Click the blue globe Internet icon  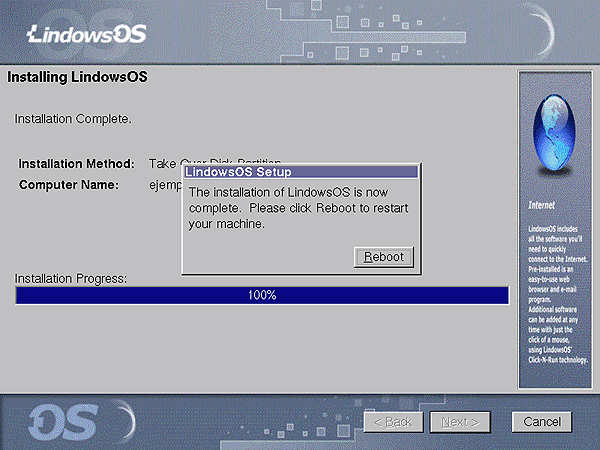pos(554,133)
